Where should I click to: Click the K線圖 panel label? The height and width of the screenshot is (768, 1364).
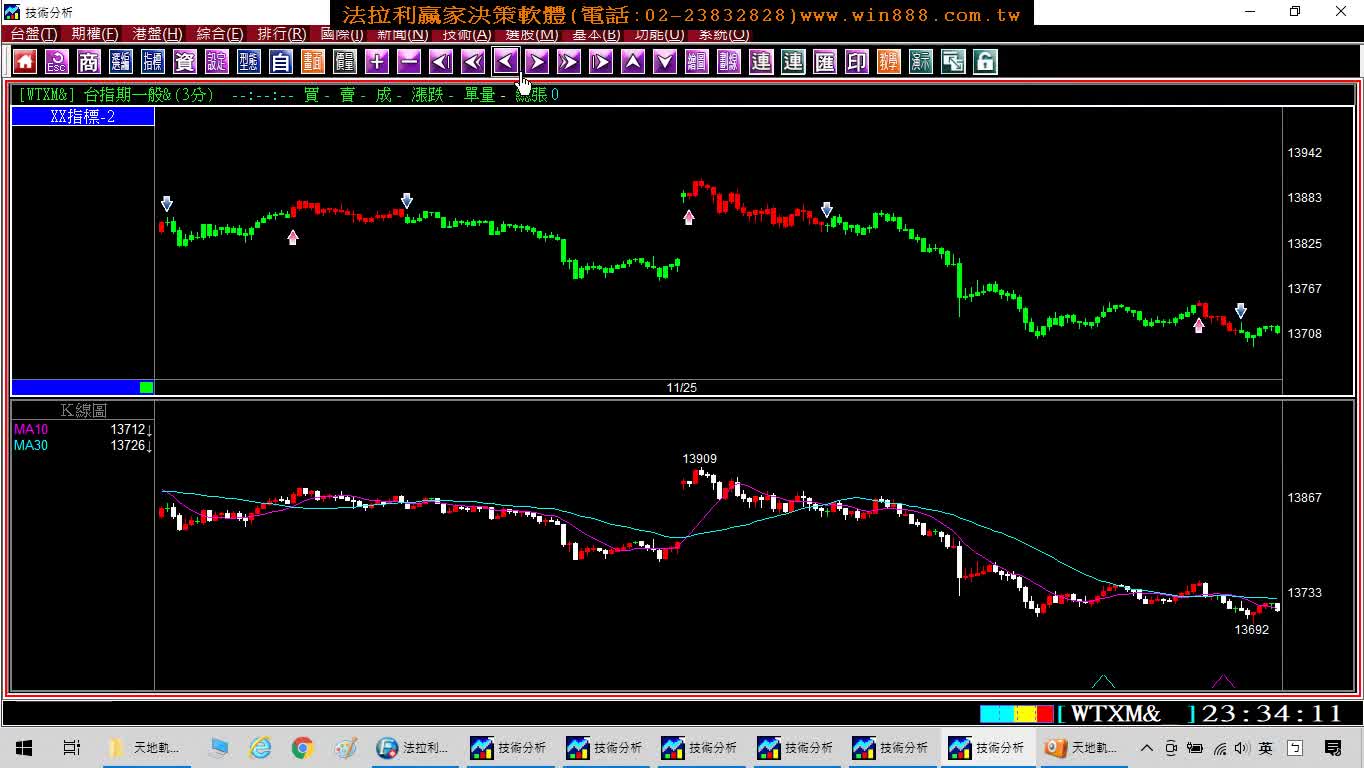[83, 410]
